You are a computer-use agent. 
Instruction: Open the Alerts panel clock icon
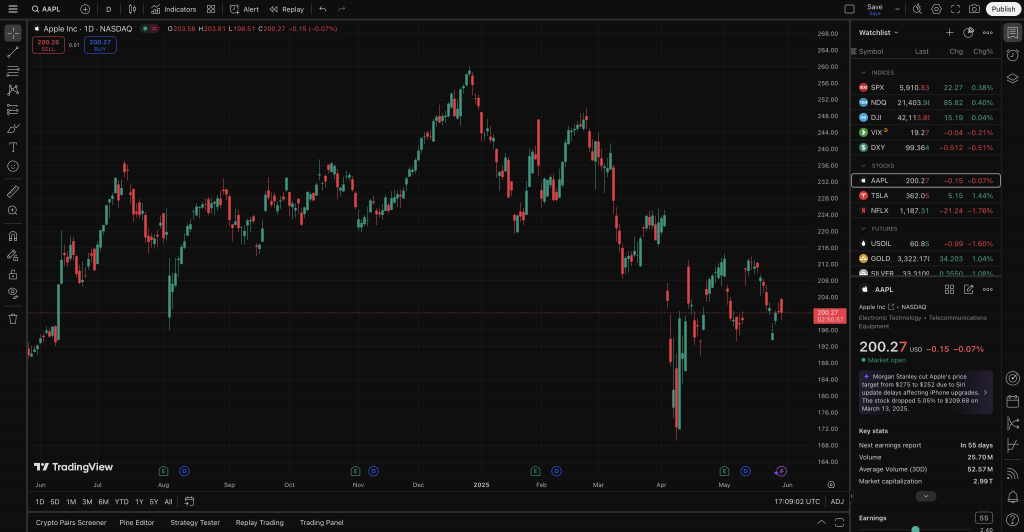pos(1012,55)
